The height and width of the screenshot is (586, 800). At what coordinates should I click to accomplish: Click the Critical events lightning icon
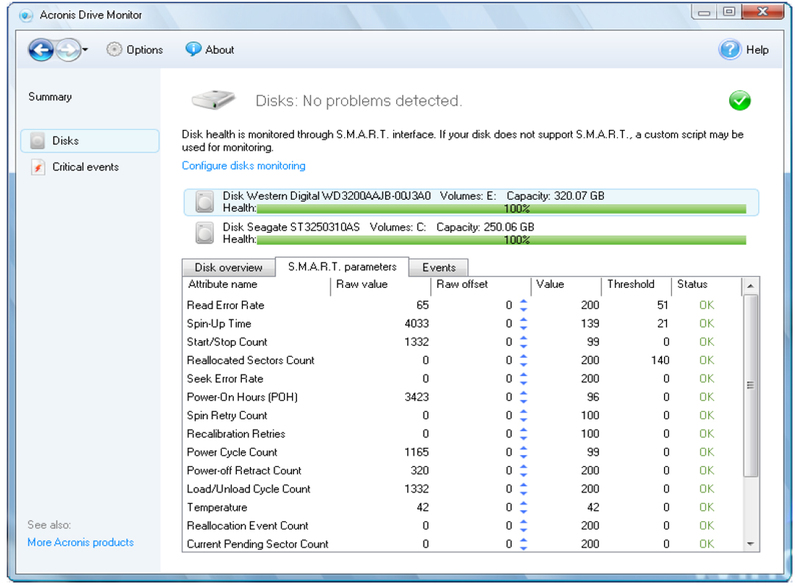[x=38, y=167]
